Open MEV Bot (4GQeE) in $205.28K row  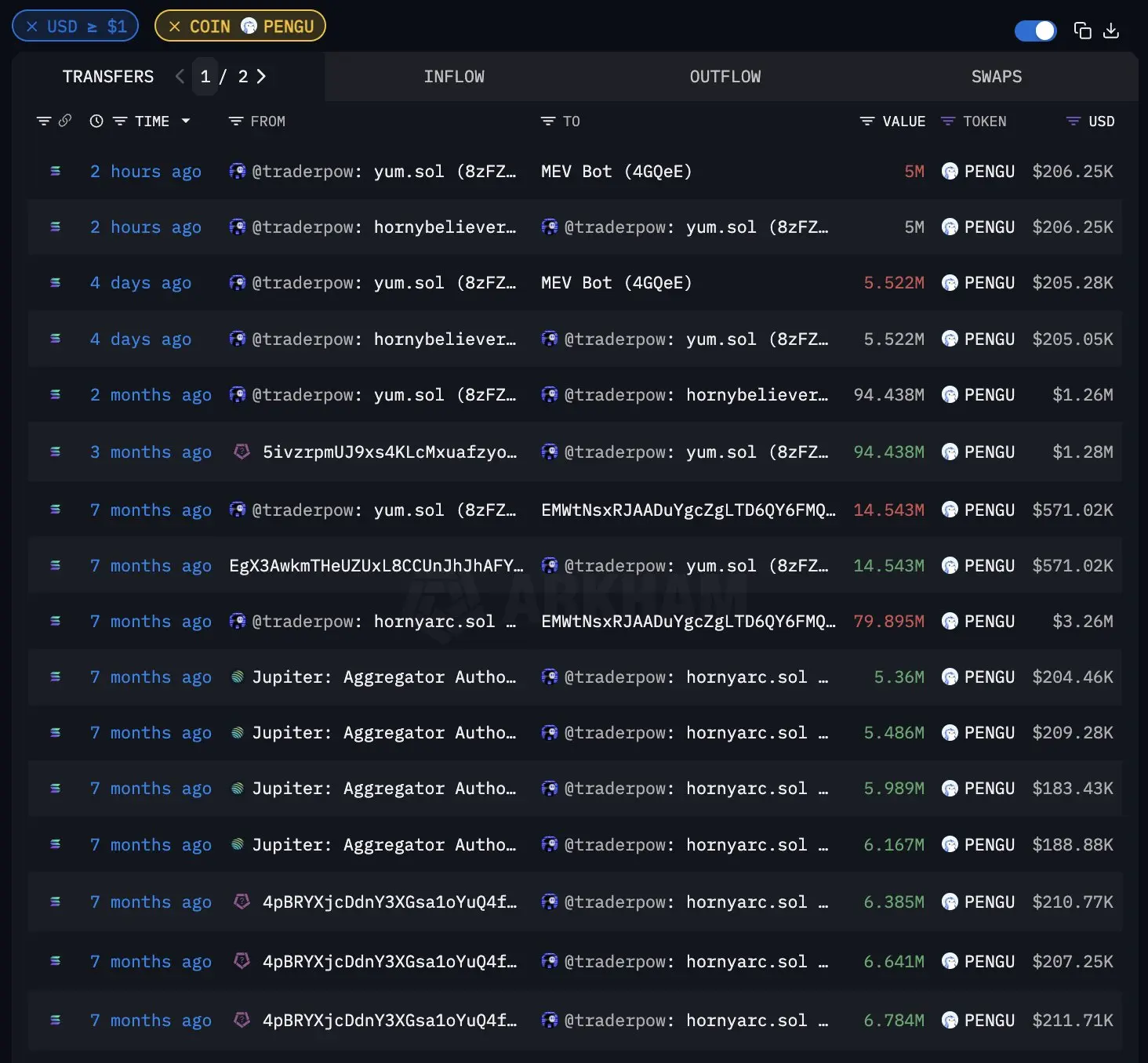pos(616,283)
